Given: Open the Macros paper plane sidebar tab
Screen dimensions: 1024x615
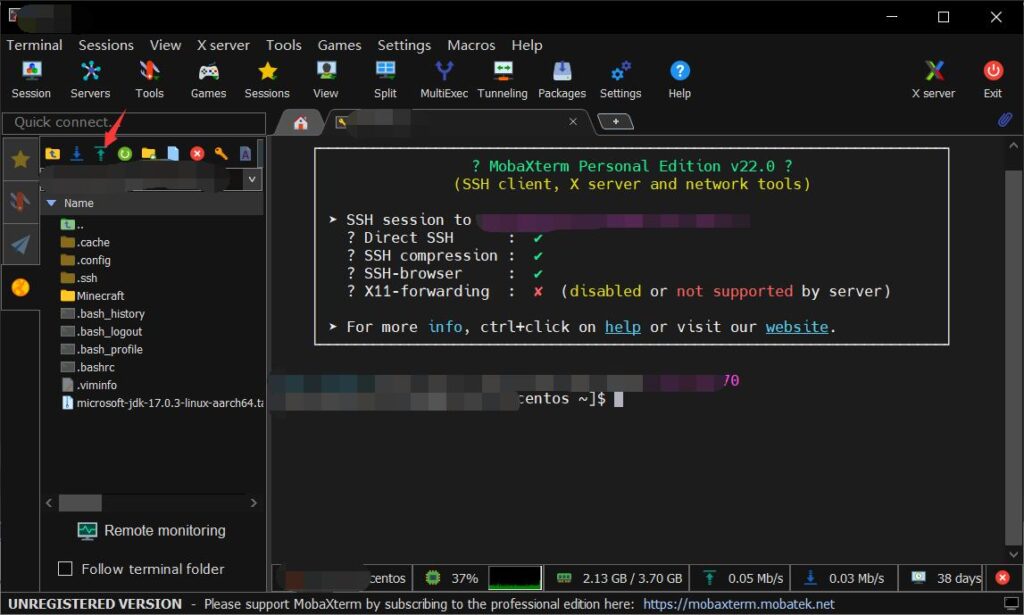Looking at the screenshot, I should click(x=20, y=245).
